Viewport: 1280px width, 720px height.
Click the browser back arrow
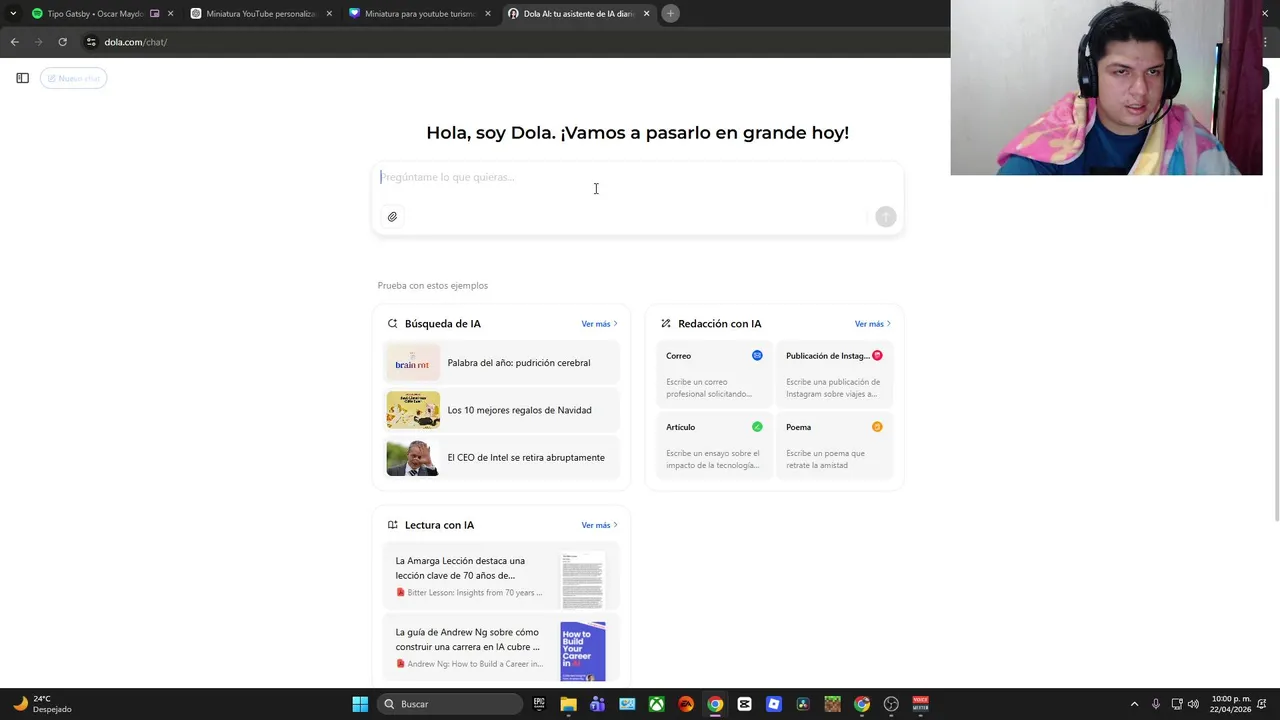(x=14, y=42)
